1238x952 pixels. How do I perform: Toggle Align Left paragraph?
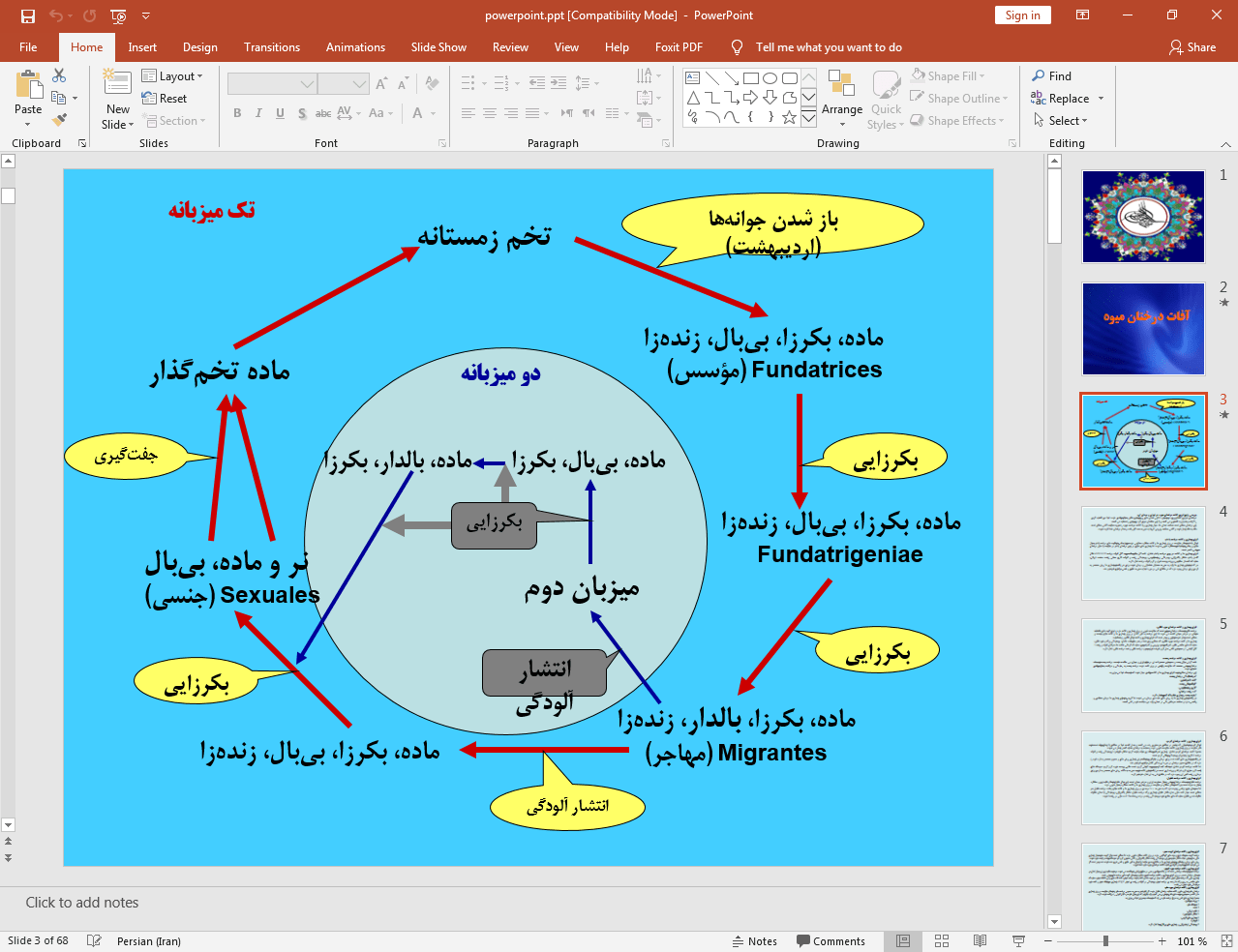pyautogui.click(x=468, y=113)
